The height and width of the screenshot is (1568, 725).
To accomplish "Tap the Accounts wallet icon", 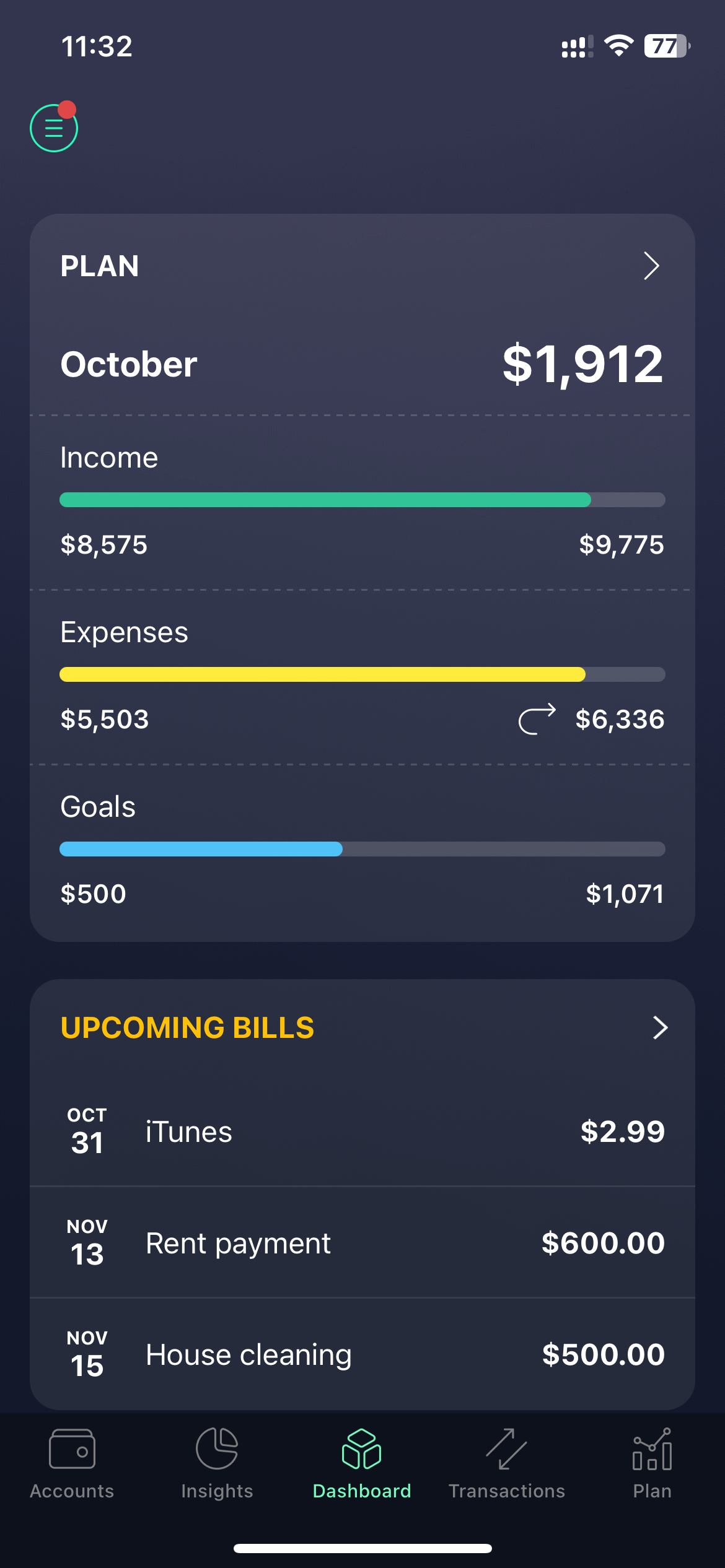I will [x=72, y=1449].
